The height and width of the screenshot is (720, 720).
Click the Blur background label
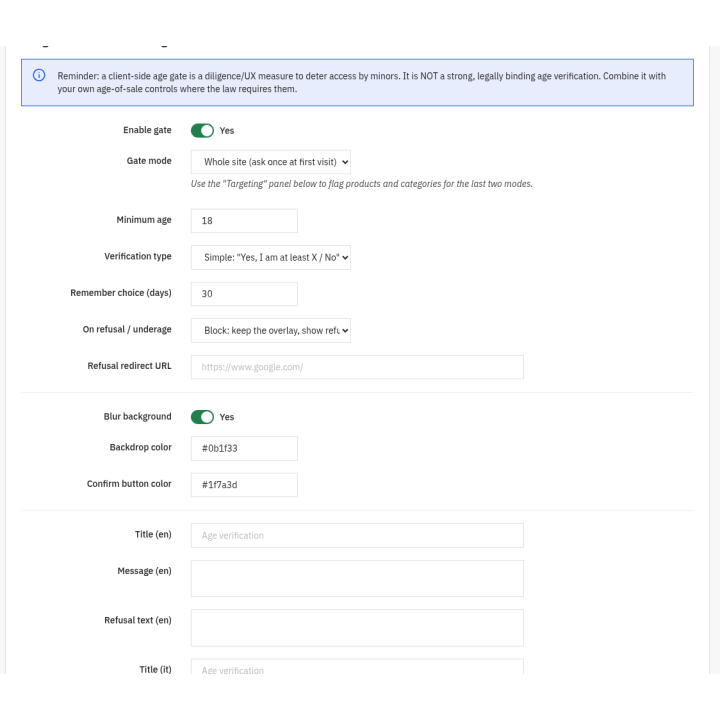click(138, 416)
